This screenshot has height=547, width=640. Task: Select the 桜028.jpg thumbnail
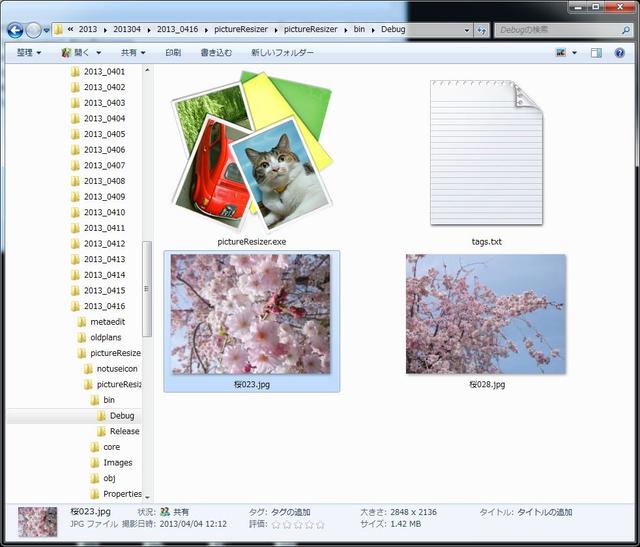tap(486, 313)
